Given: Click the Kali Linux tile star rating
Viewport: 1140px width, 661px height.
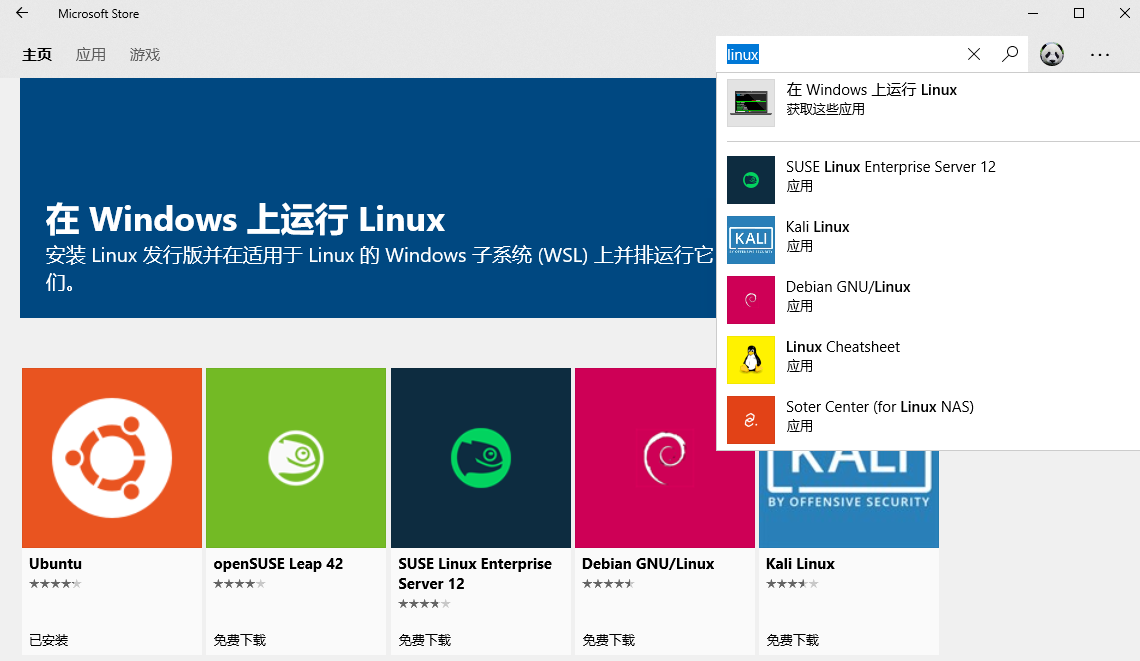Looking at the screenshot, I should coord(792,583).
